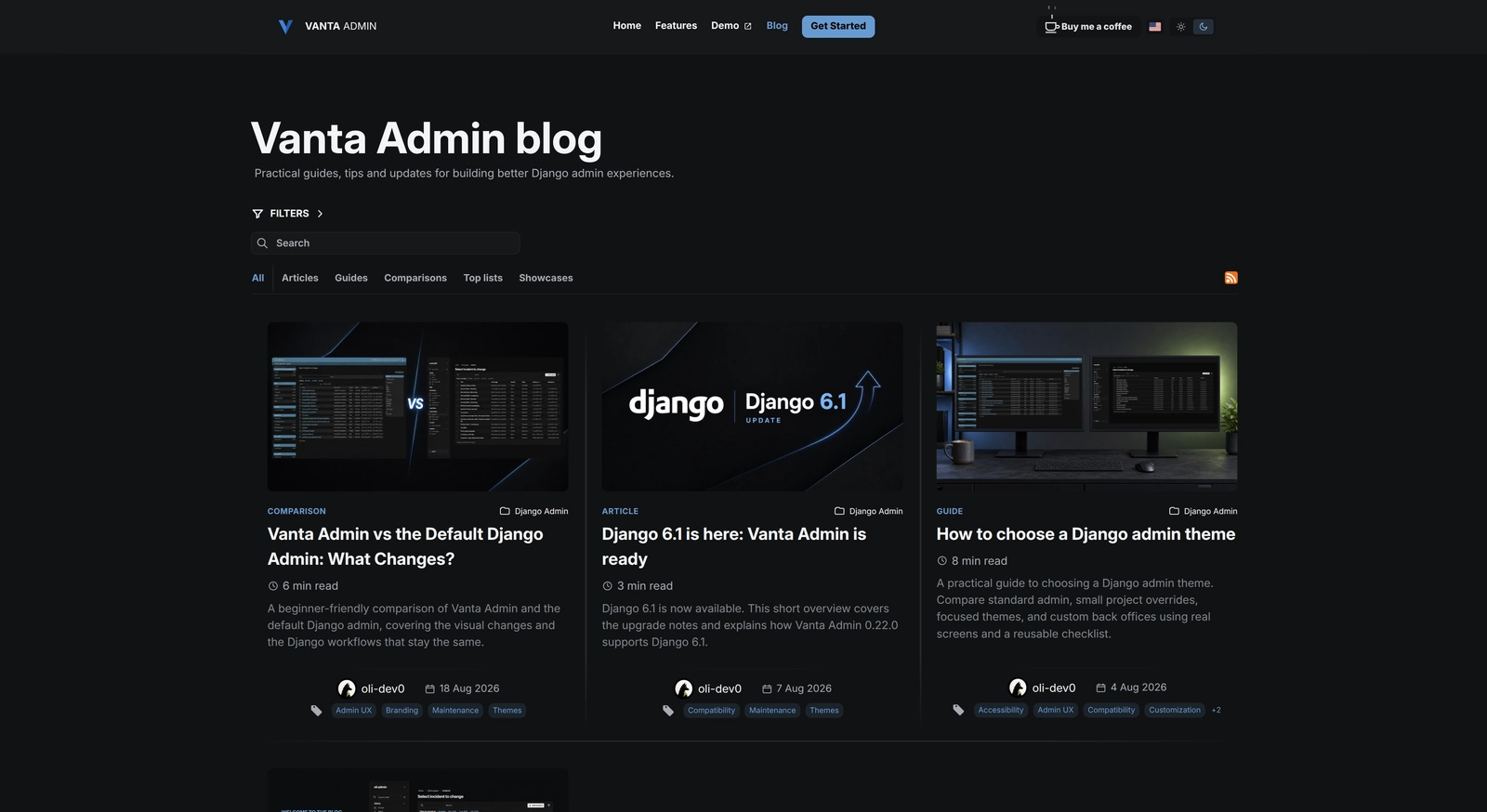Select dark theme via moon icon

click(1204, 27)
